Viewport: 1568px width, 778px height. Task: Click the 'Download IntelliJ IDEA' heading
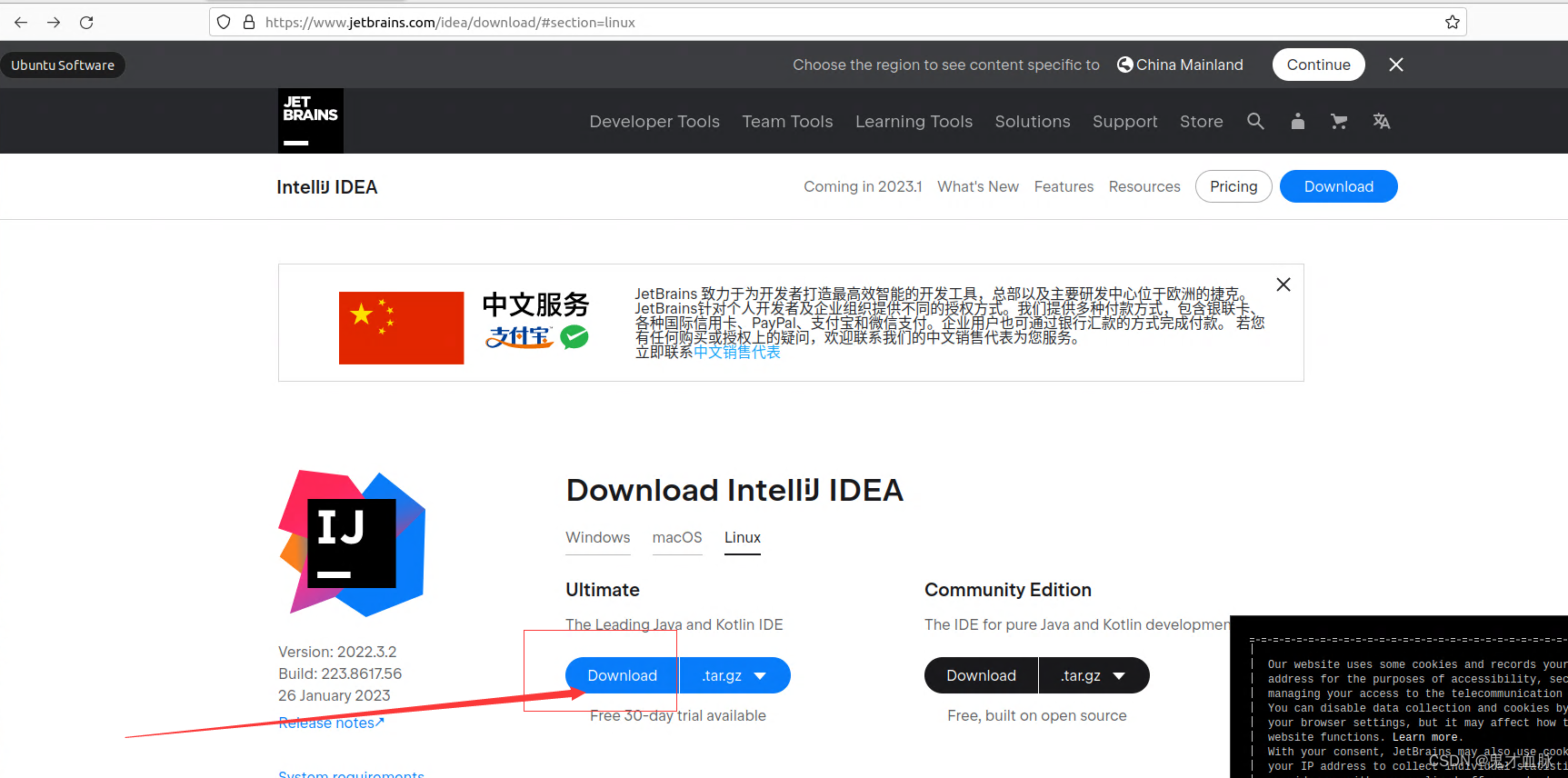point(734,490)
